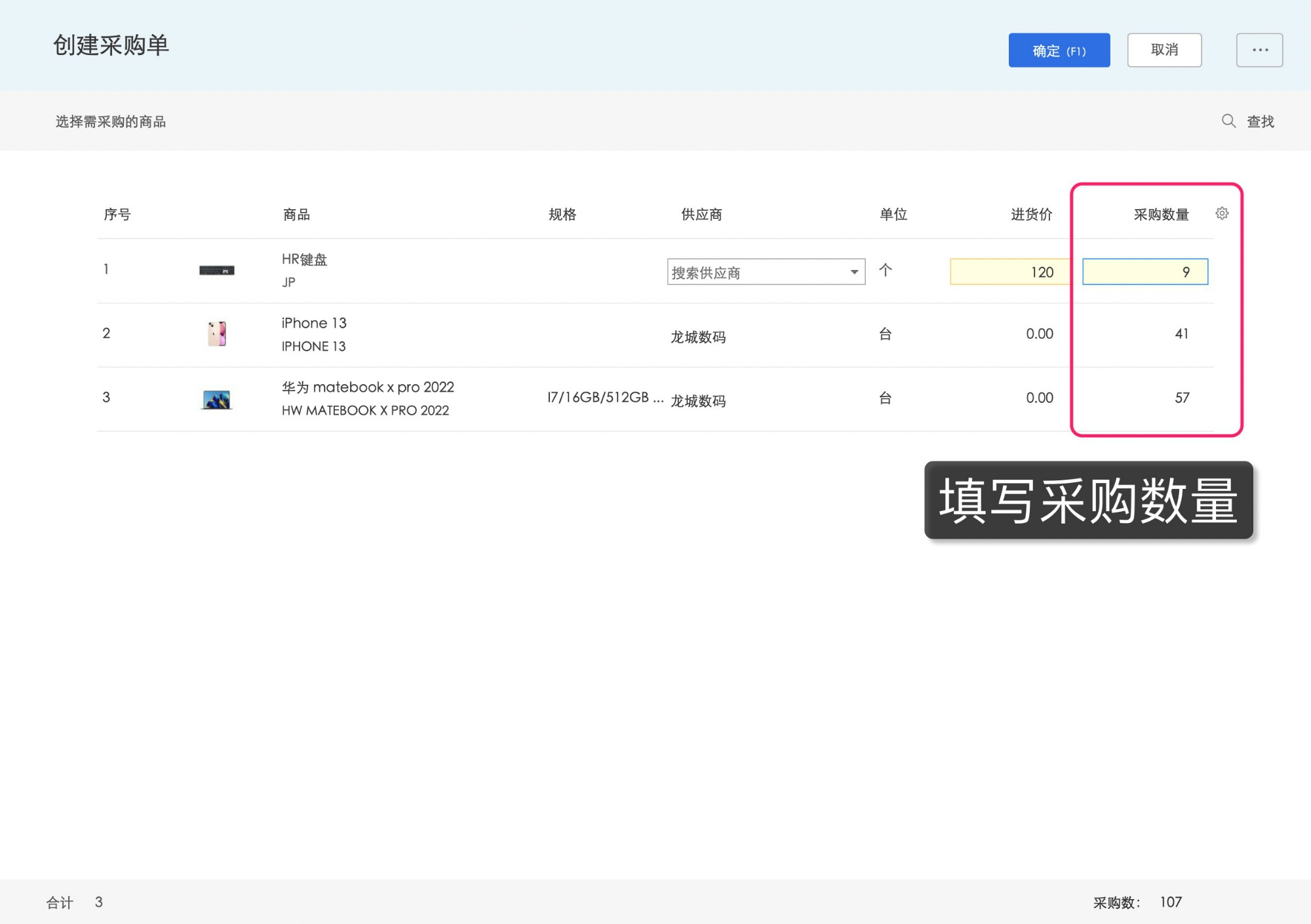The width and height of the screenshot is (1311, 924).
Task: Click the iPhone 13 product image
Action: (217, 333)
